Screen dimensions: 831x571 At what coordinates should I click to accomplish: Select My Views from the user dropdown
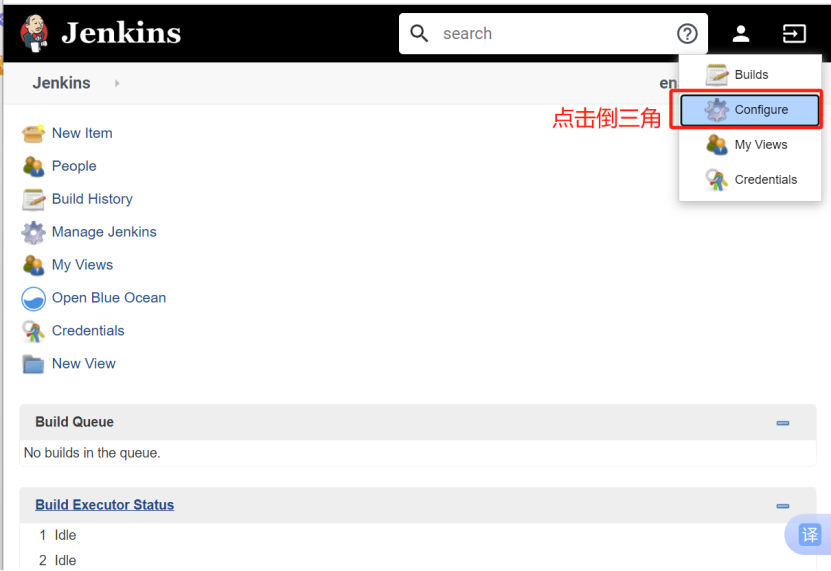coord(750,145)
